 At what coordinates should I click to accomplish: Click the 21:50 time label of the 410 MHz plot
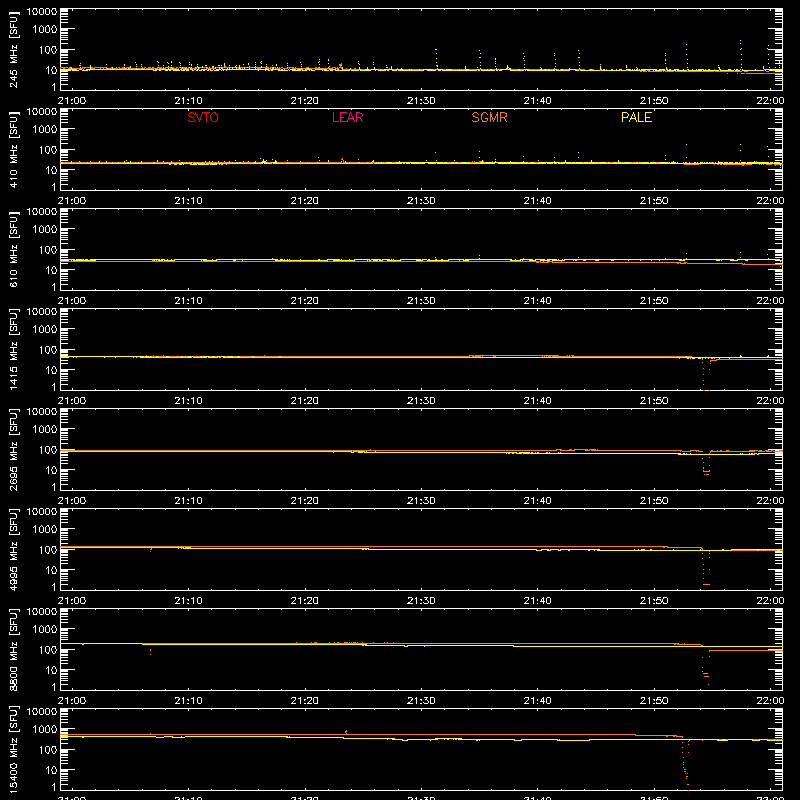point(654,201)
